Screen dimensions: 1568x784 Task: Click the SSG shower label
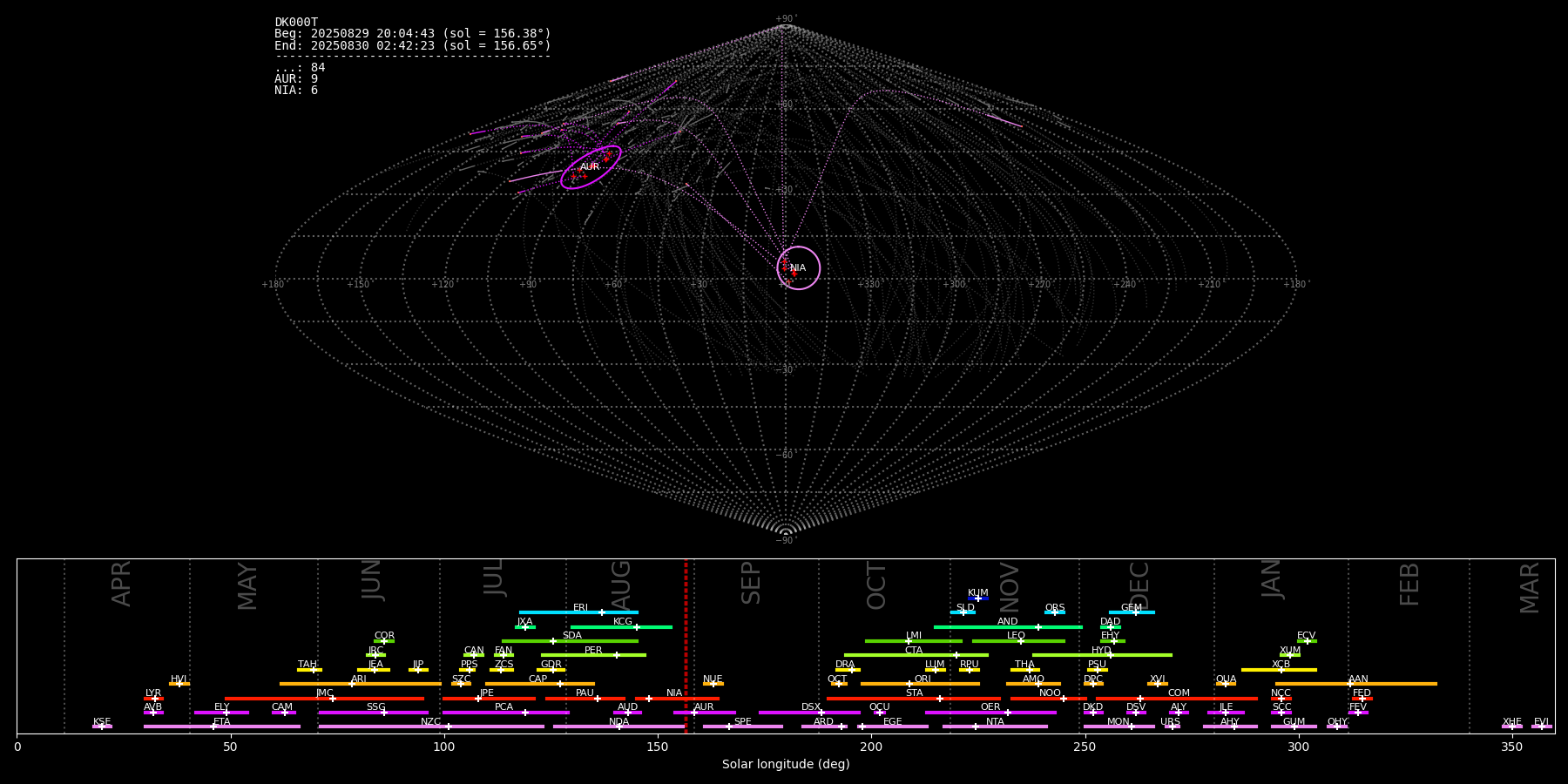[375, 707]
